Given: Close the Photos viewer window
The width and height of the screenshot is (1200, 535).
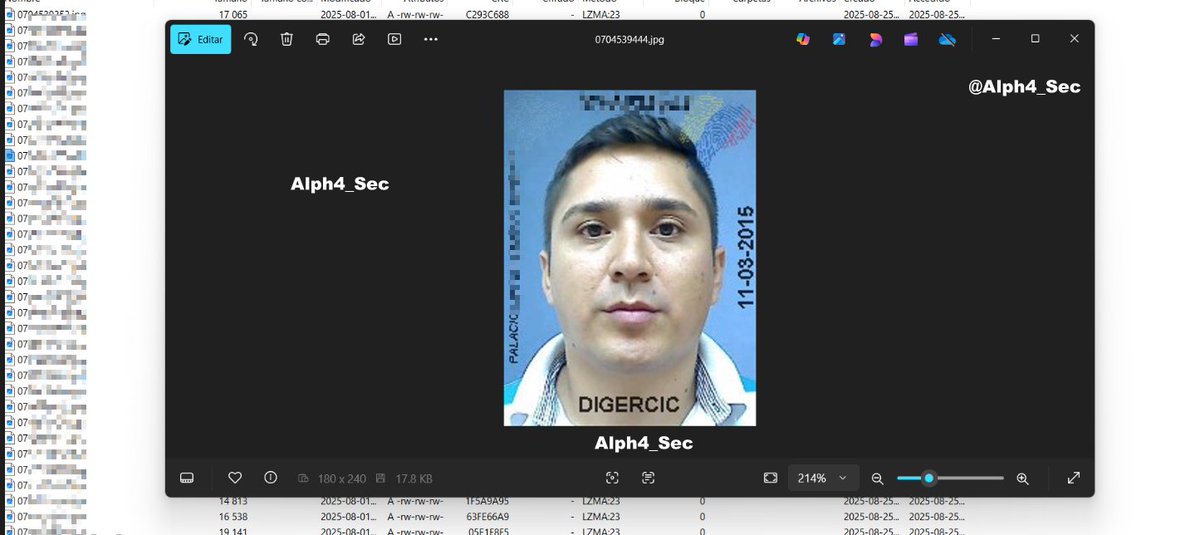Looking at the screenshot, I should click(1074, 39).
